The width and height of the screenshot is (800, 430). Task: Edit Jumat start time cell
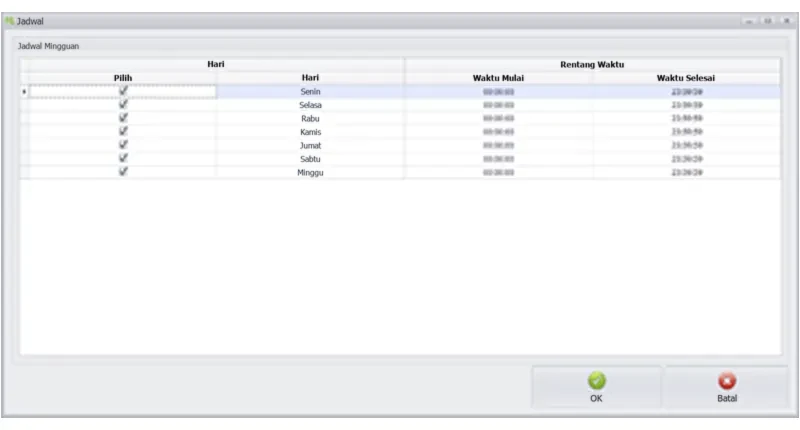tap(498, 145)
